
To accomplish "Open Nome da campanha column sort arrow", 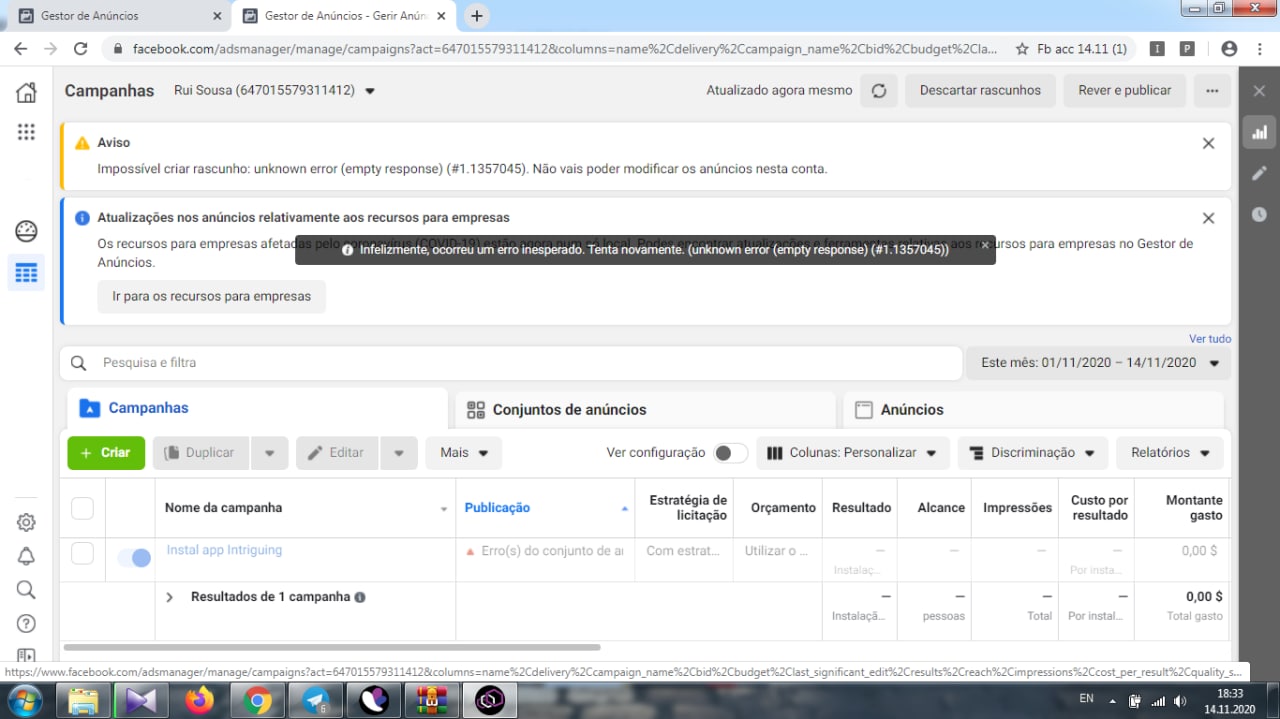I will click(444, 509).
